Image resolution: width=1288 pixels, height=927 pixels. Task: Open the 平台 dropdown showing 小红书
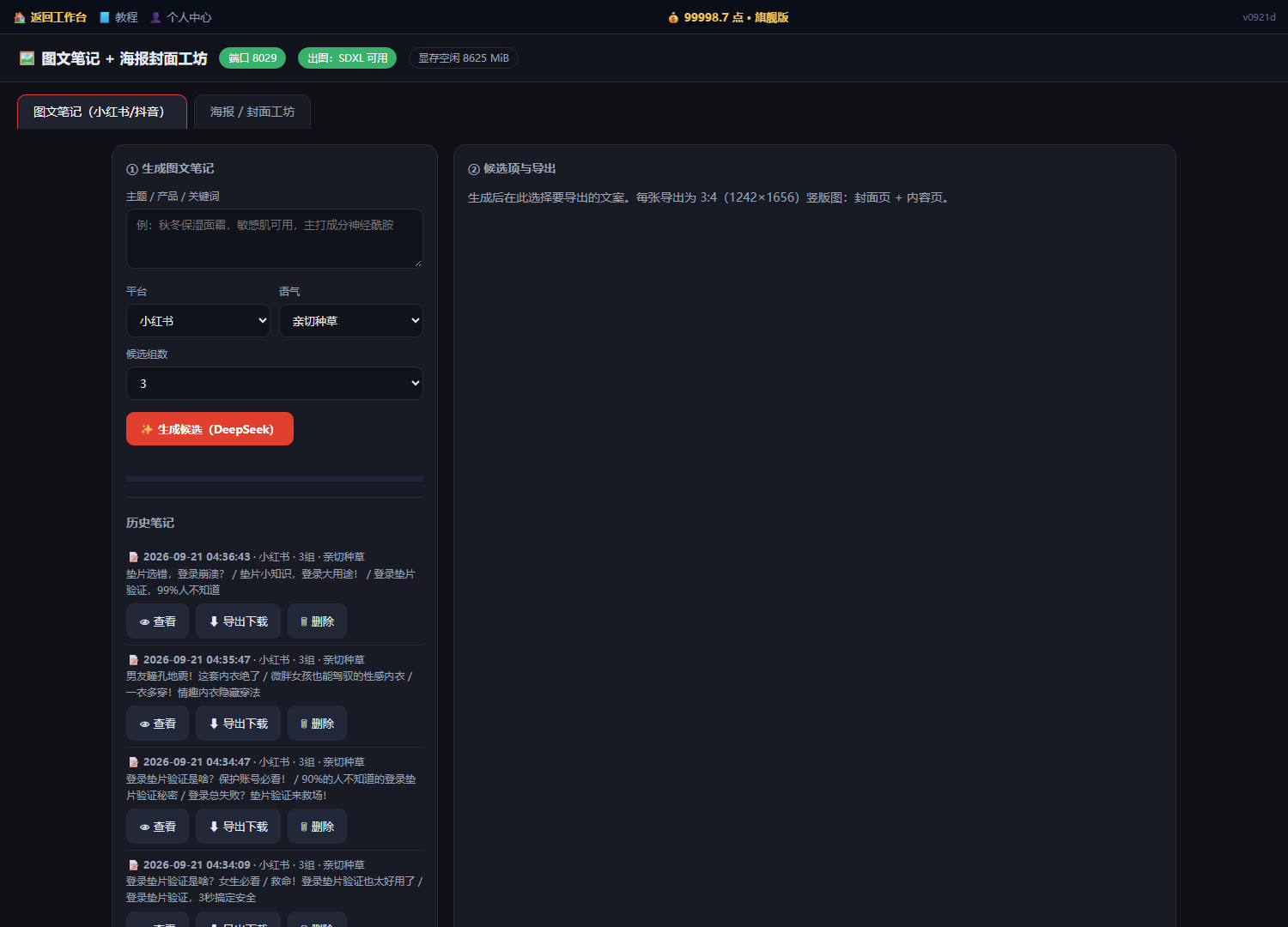[x=198, y=321]
